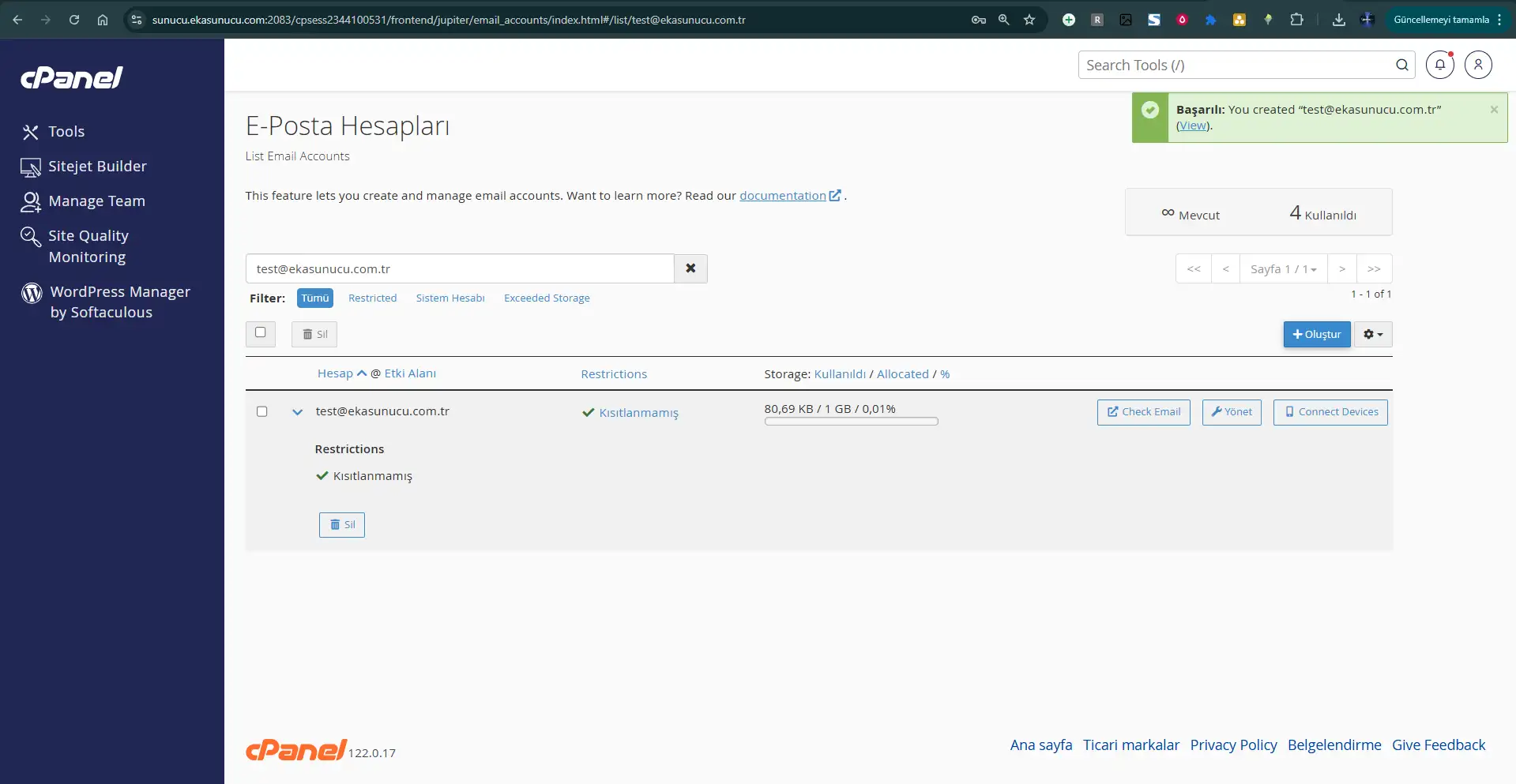Click the browser back arrow
Viewport: 1516px width, 784px height.
17,20
